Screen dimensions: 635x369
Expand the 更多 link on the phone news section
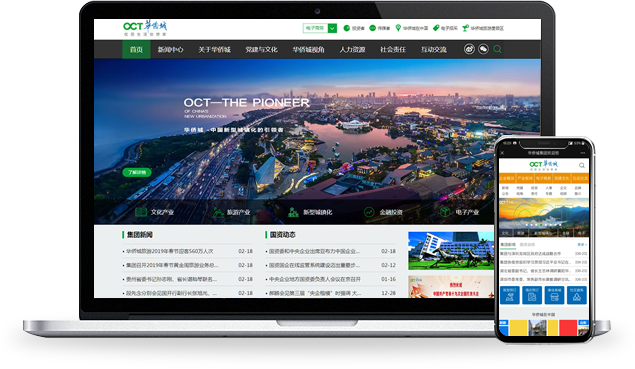pyautogui.click(x=582, y=244)
